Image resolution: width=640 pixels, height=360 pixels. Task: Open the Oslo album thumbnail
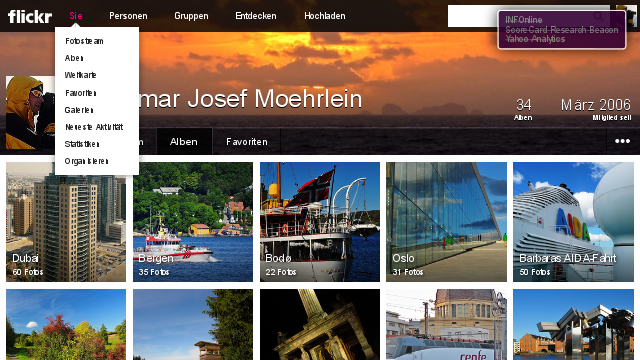(x=447, y=222)
